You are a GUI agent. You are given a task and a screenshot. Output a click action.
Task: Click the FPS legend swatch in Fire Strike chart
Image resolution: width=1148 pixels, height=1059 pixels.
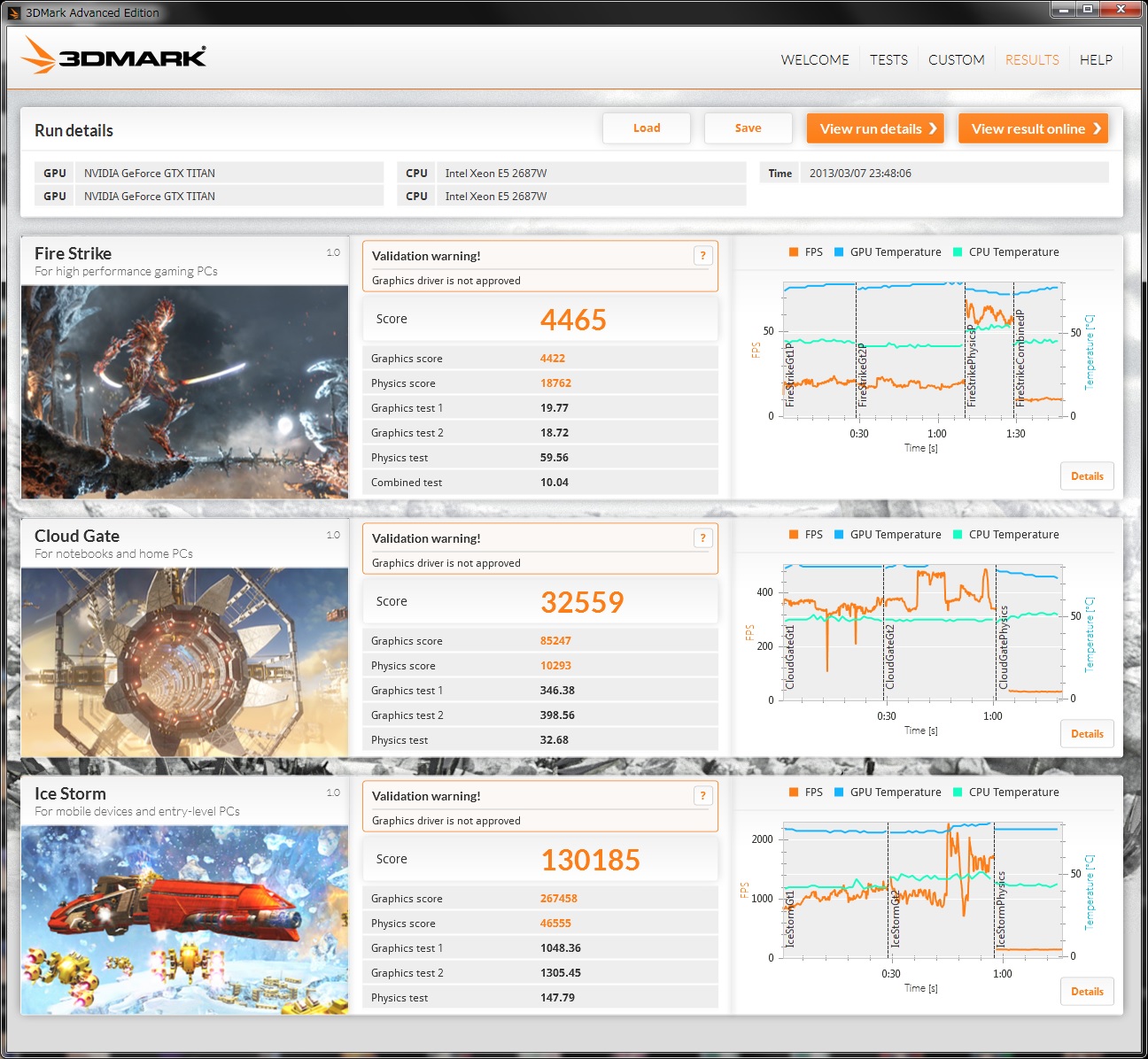[794, 252]
